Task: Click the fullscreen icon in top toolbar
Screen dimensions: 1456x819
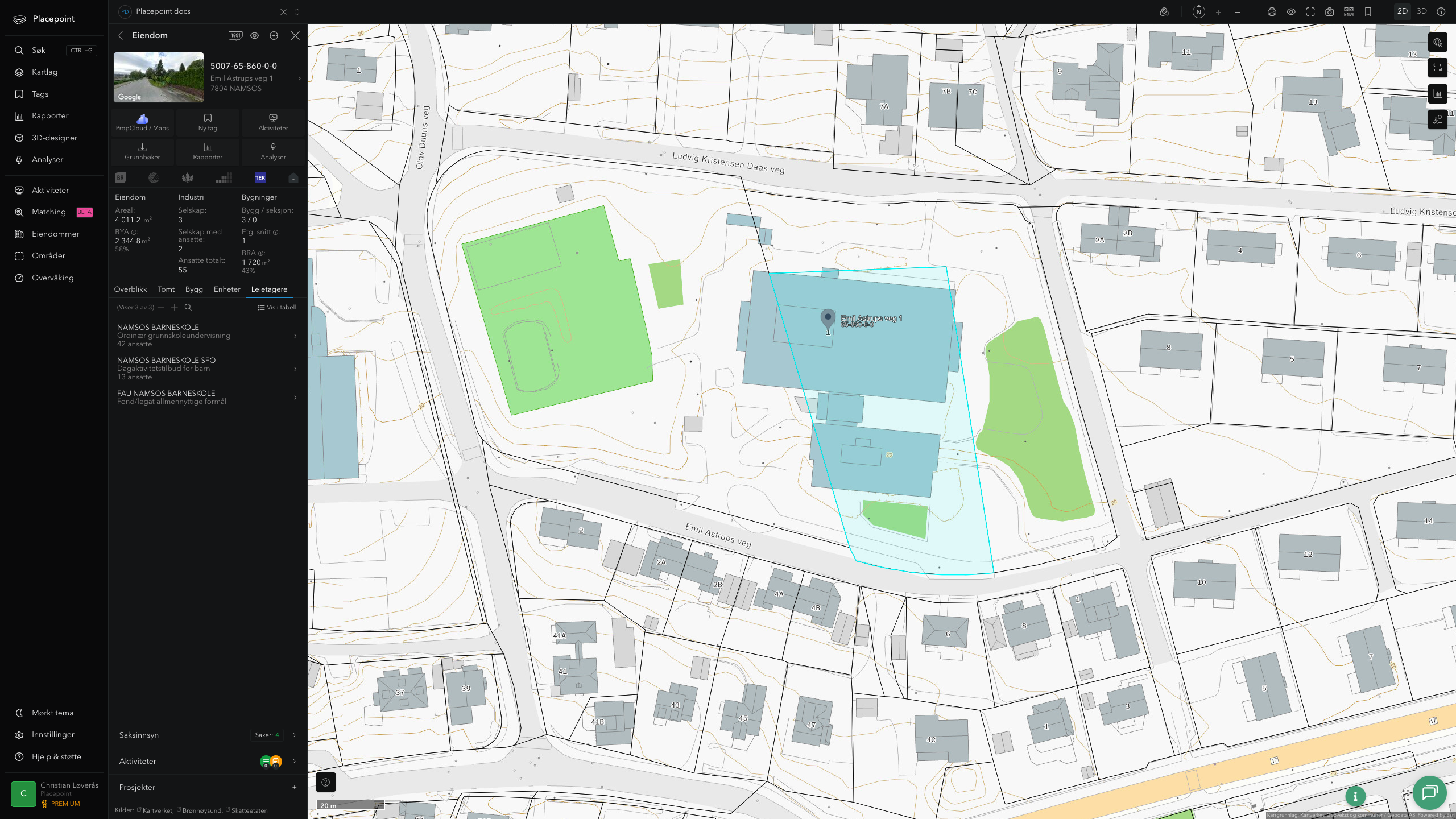Action: pos(1310,12)
